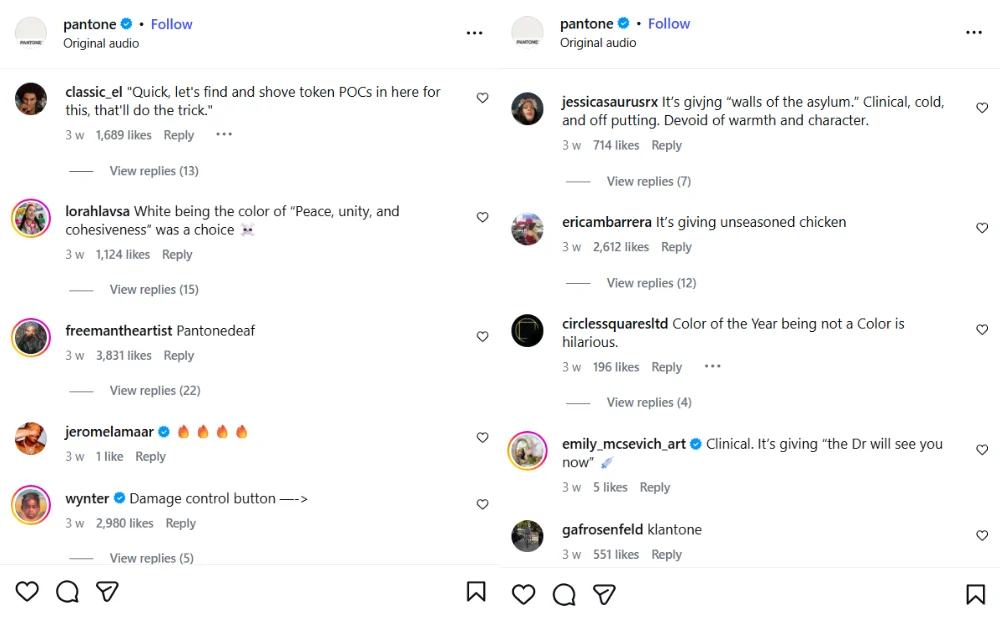
Task: View the 2,980 likes on wynter's comment
Action: pyautogui.click(x=125, y=523)
